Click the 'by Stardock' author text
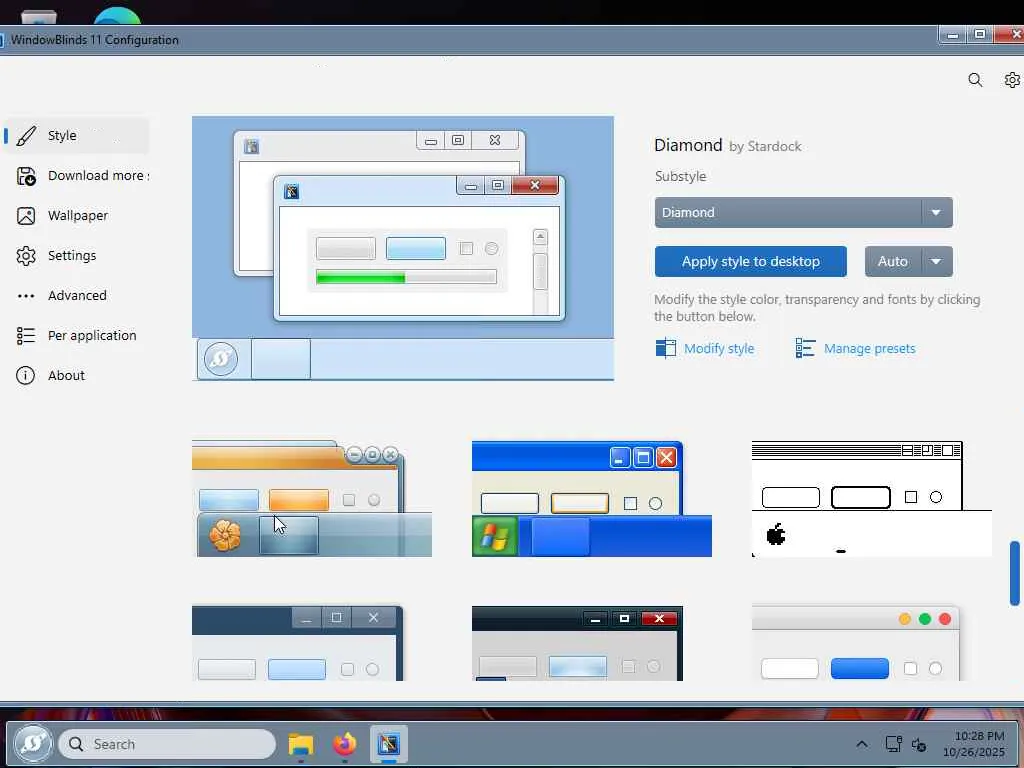The height and width of the screenshot is (768, 1024). click(x=765, y=146)
